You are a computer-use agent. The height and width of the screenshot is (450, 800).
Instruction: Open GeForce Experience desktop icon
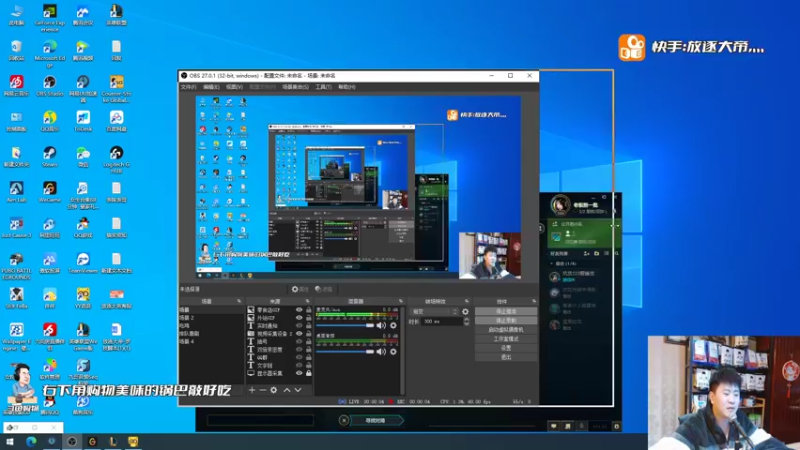point(49,18)
